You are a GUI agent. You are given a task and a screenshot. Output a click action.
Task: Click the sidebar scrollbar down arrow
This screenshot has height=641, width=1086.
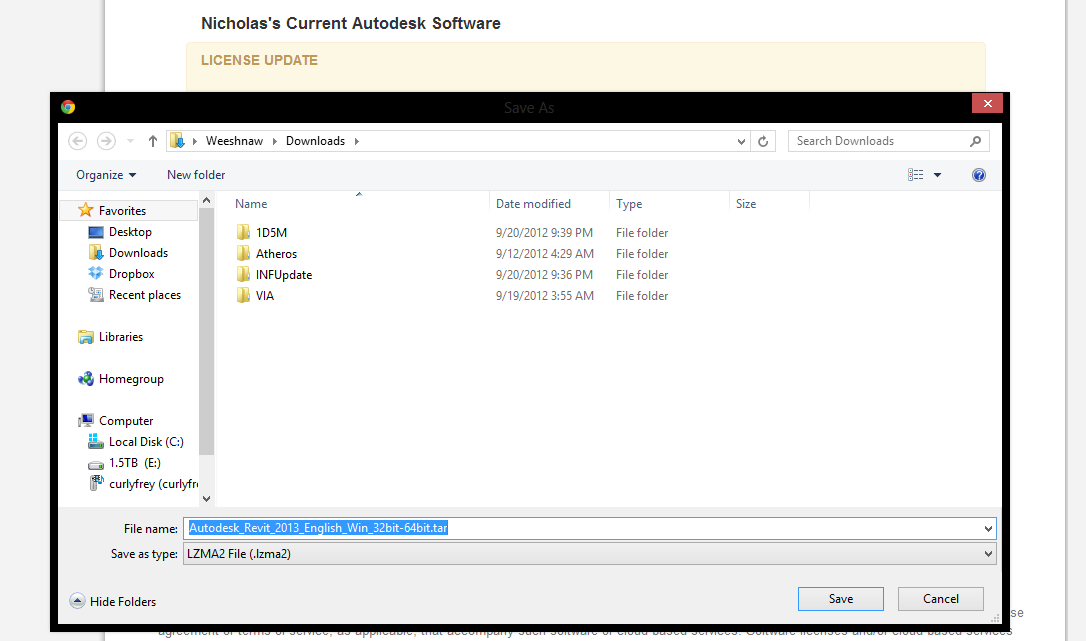pyautogui.click(x=206, y=498)
